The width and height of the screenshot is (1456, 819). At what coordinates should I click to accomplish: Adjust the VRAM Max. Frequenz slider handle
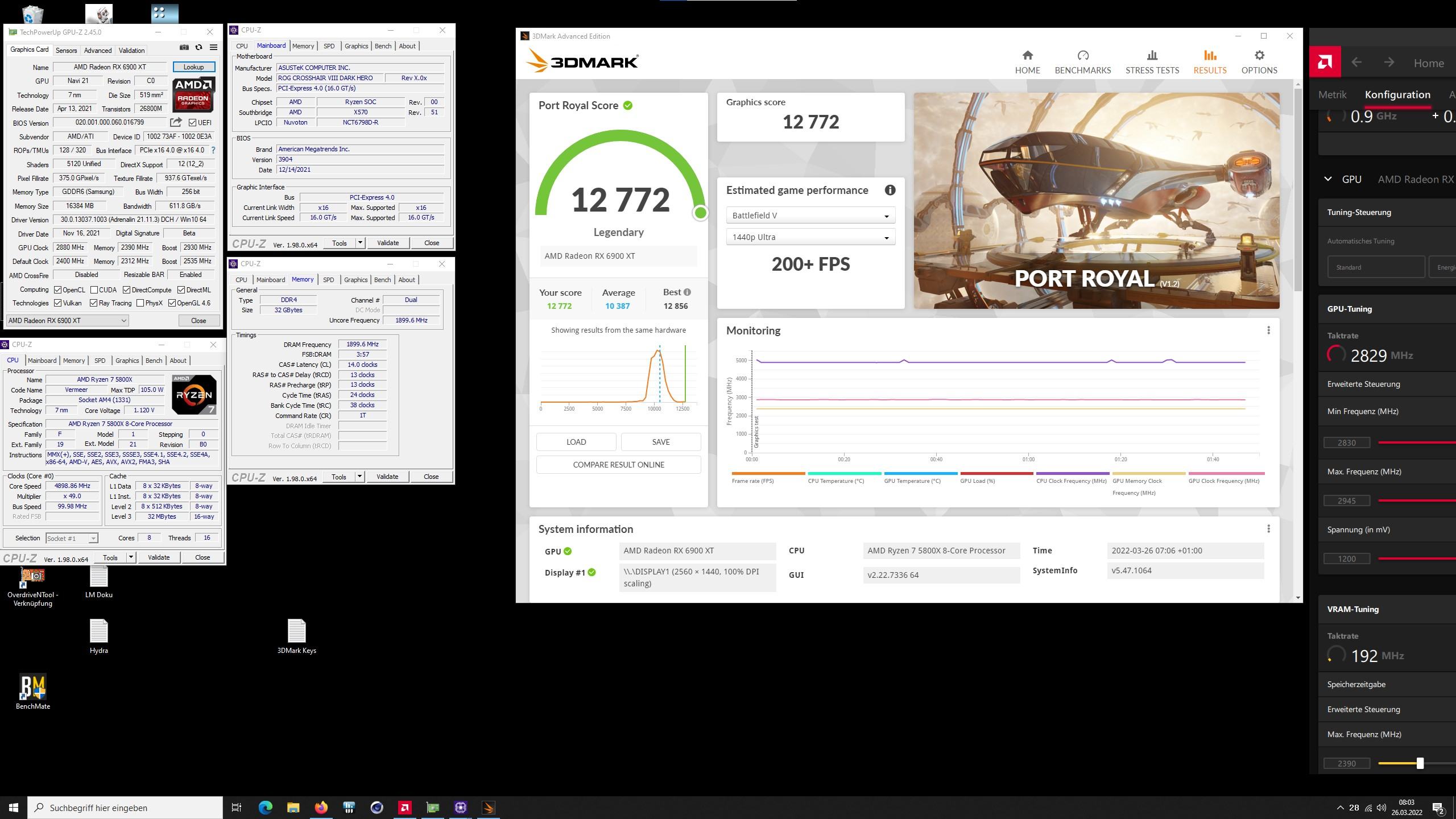pos(1420,763)
